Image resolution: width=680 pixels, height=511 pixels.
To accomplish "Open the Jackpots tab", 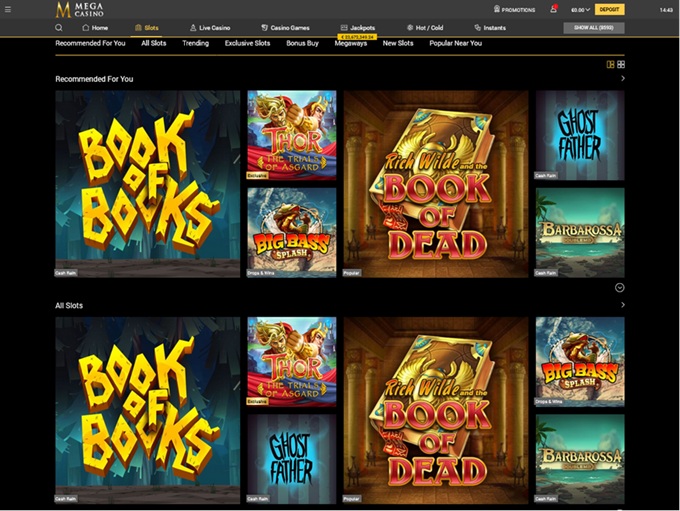I will click(357, 28).
